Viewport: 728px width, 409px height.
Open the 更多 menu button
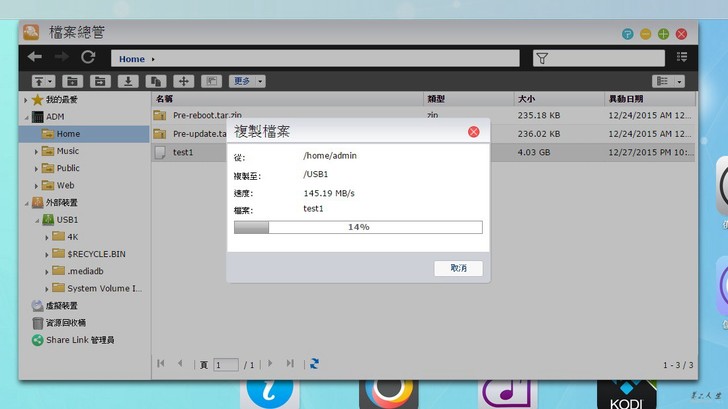[247, 81]
